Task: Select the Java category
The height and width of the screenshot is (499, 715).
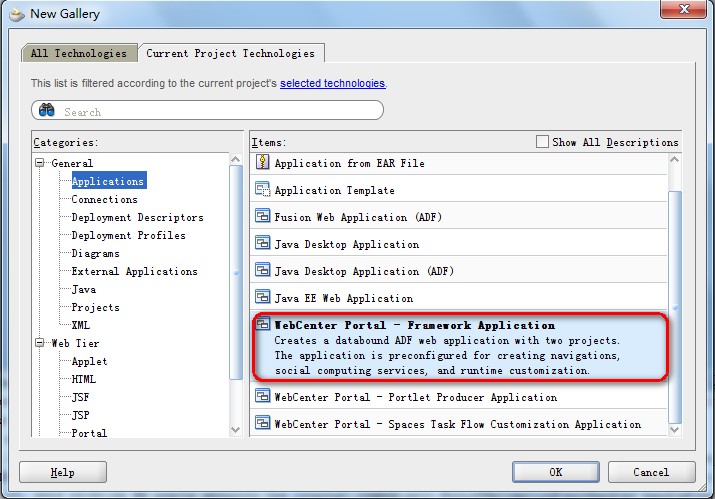Action: 83,289
